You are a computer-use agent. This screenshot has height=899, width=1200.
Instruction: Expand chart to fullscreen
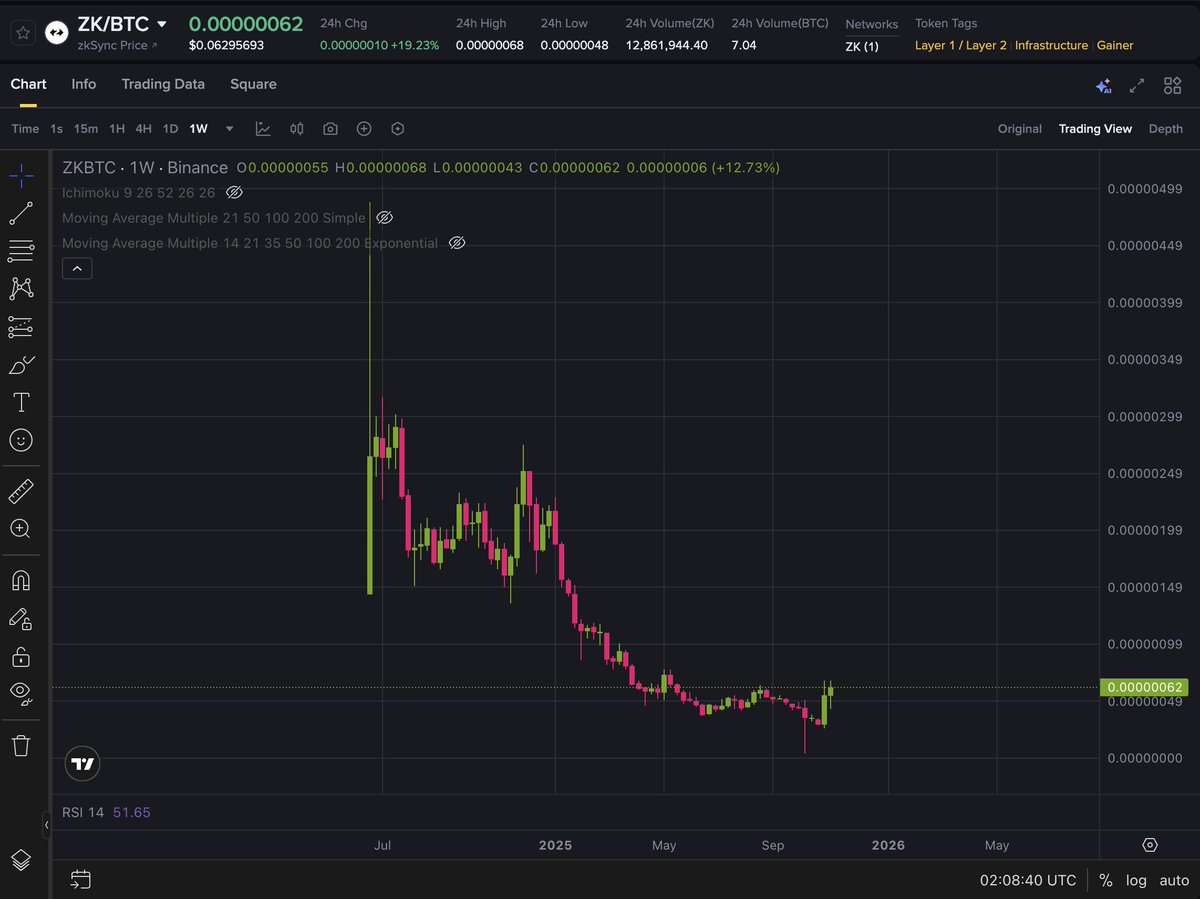pyautogui.click(x=1137, y=86)
